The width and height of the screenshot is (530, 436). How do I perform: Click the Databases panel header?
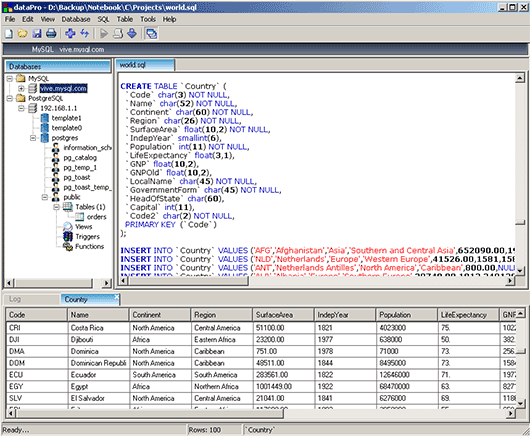click(58, 67)
